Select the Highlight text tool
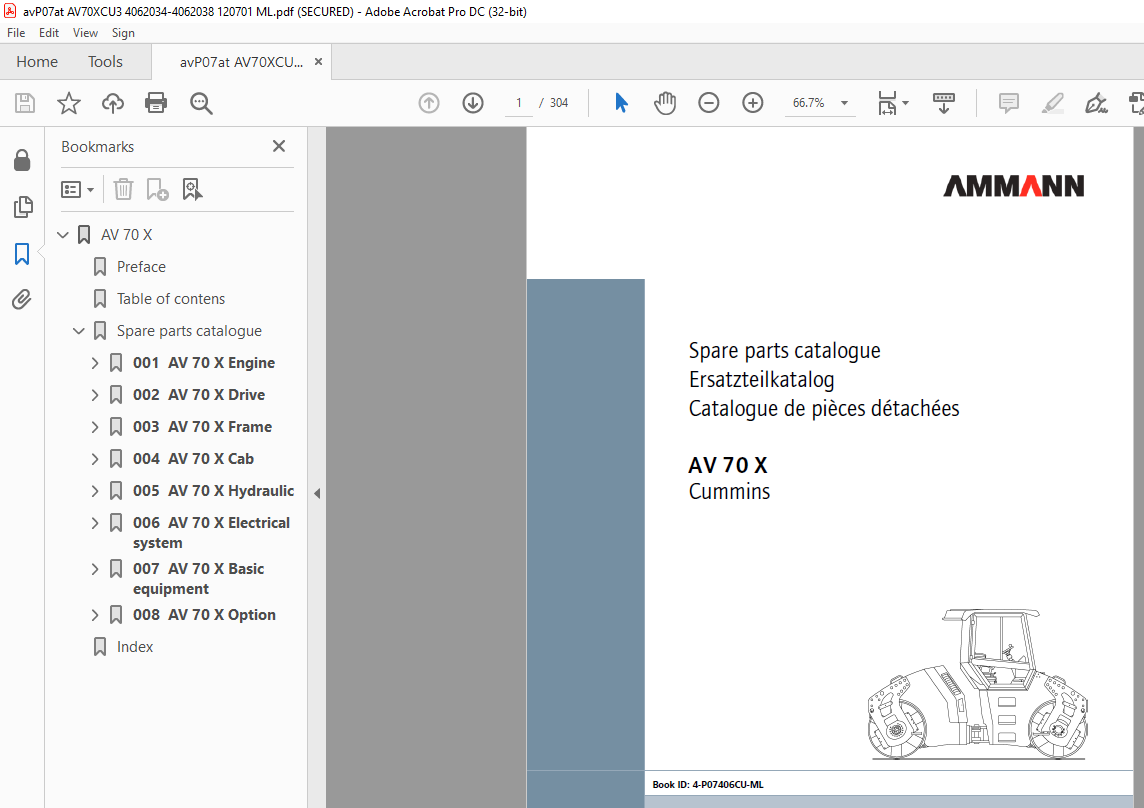1144x808 pixels. click(x=1052, y=103)
